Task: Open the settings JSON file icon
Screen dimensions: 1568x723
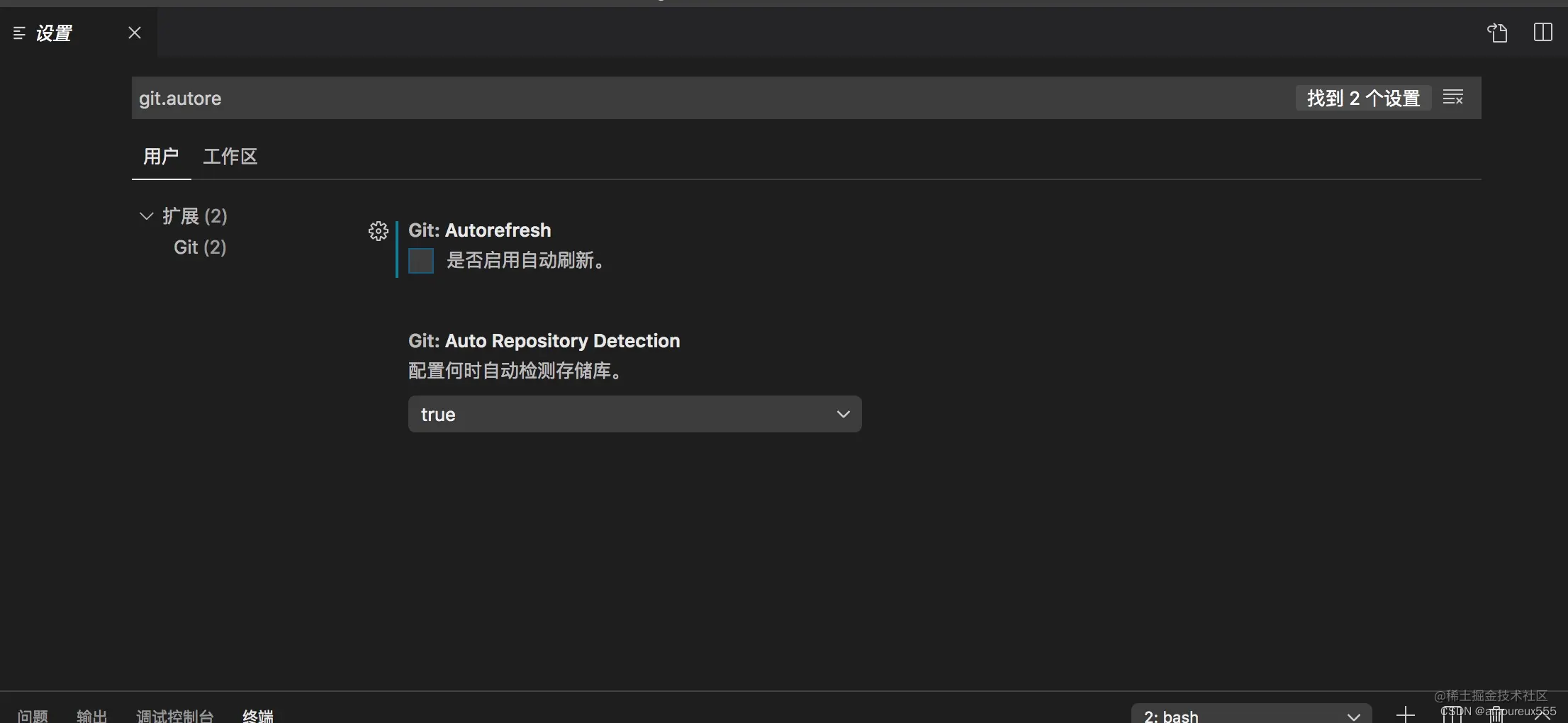Action: 1497,33
